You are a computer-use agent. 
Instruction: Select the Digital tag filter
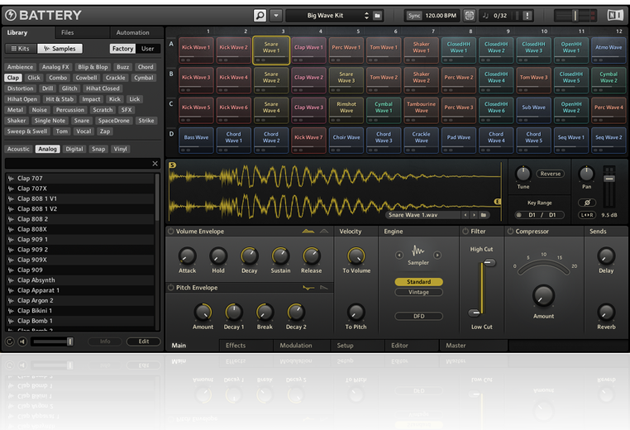[74, 149]
